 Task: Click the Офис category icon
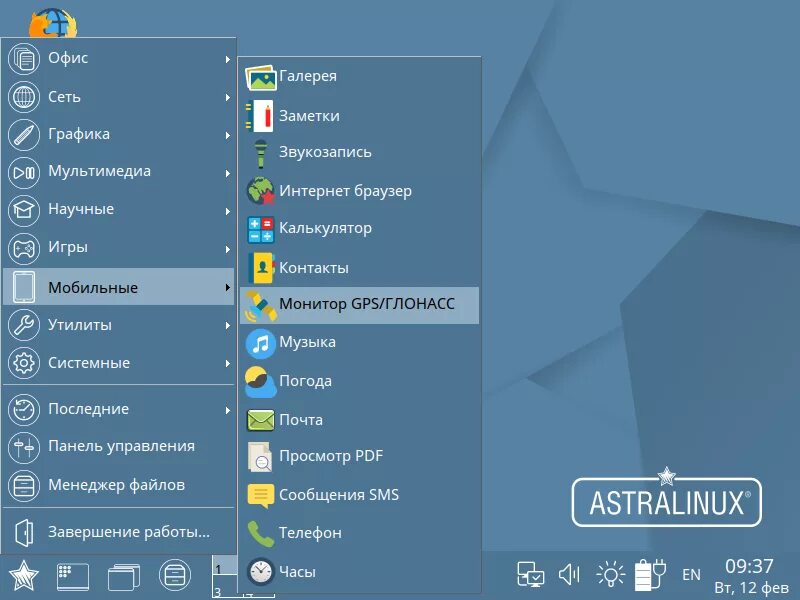(23, 59)
